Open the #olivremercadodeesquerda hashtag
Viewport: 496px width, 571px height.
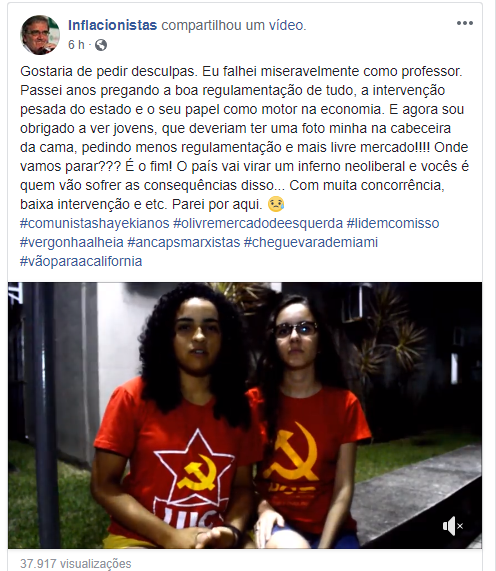pos(258,223)
